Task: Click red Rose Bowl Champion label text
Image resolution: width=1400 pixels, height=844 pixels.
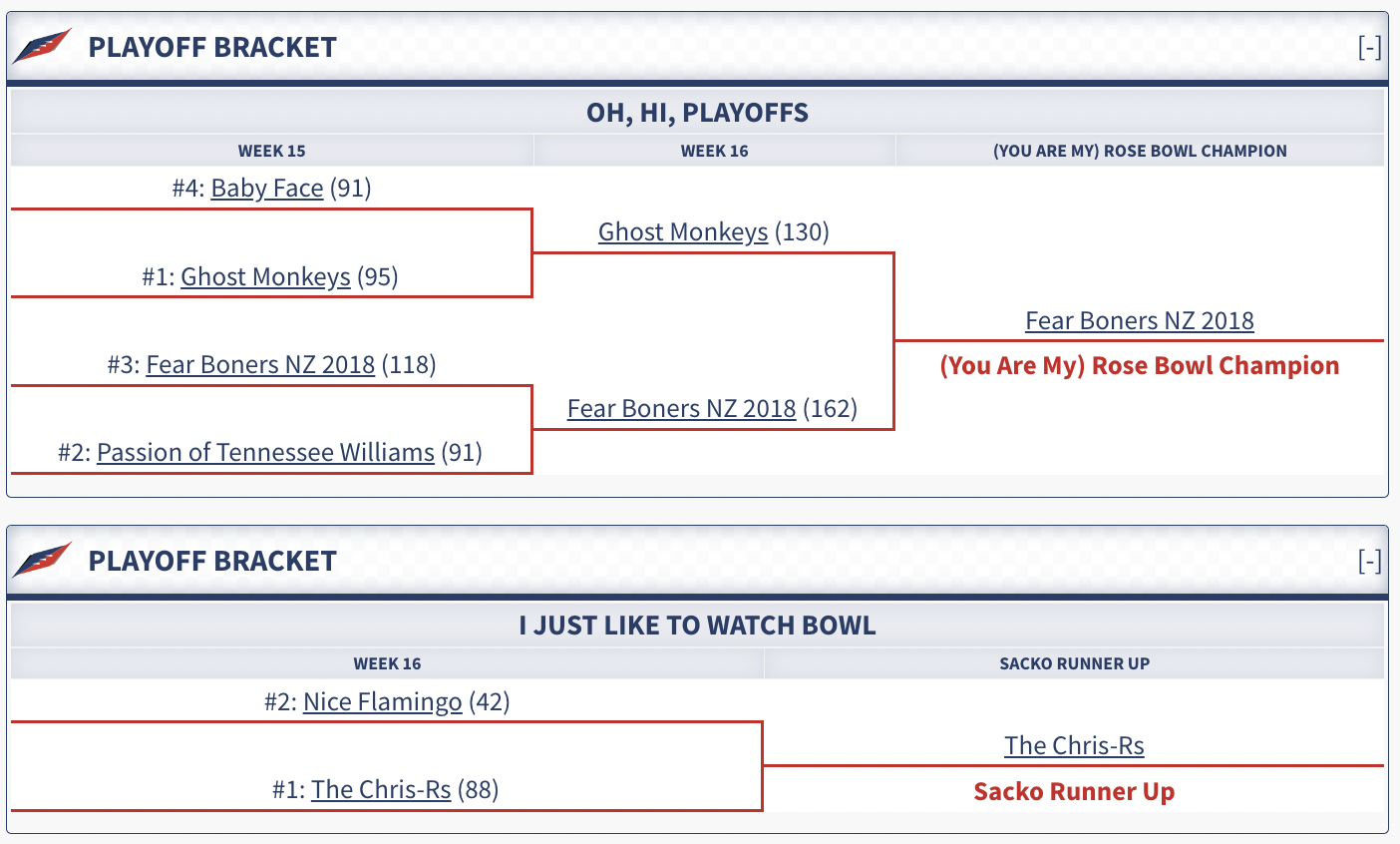Action: click(x=1140, y=366)
